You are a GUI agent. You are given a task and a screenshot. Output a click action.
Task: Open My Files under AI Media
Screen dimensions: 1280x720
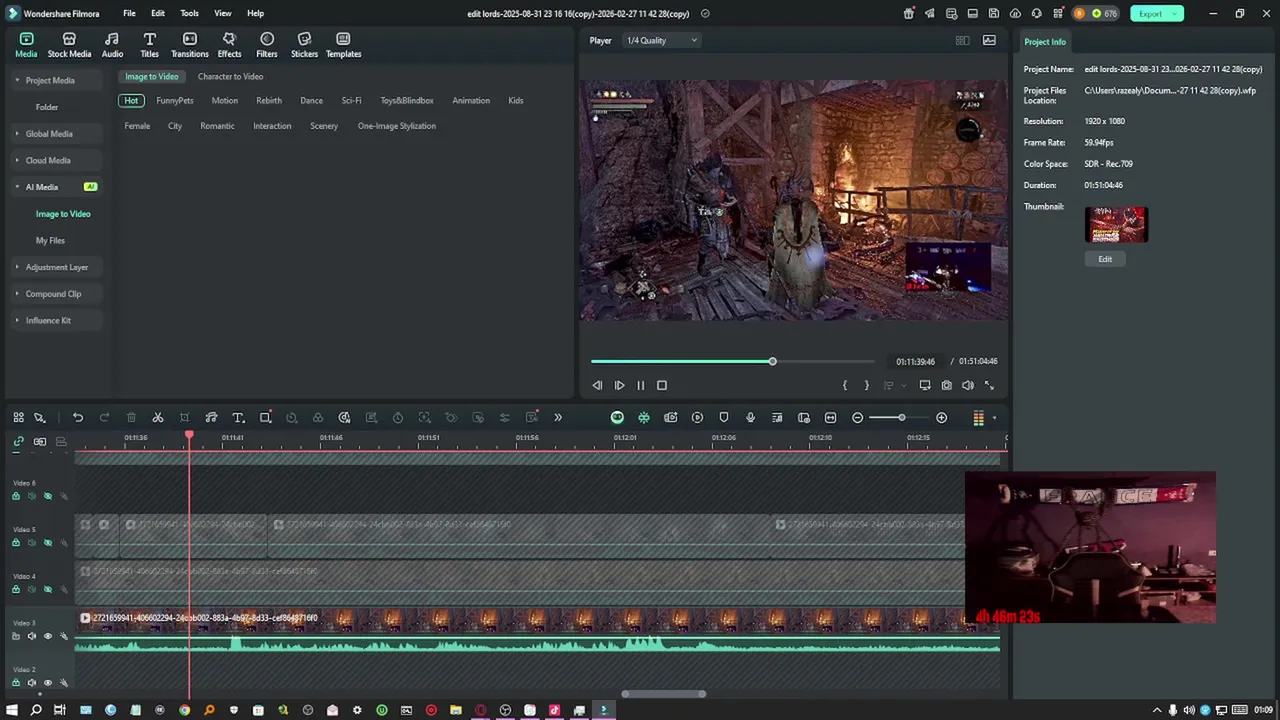click(50, 240)
